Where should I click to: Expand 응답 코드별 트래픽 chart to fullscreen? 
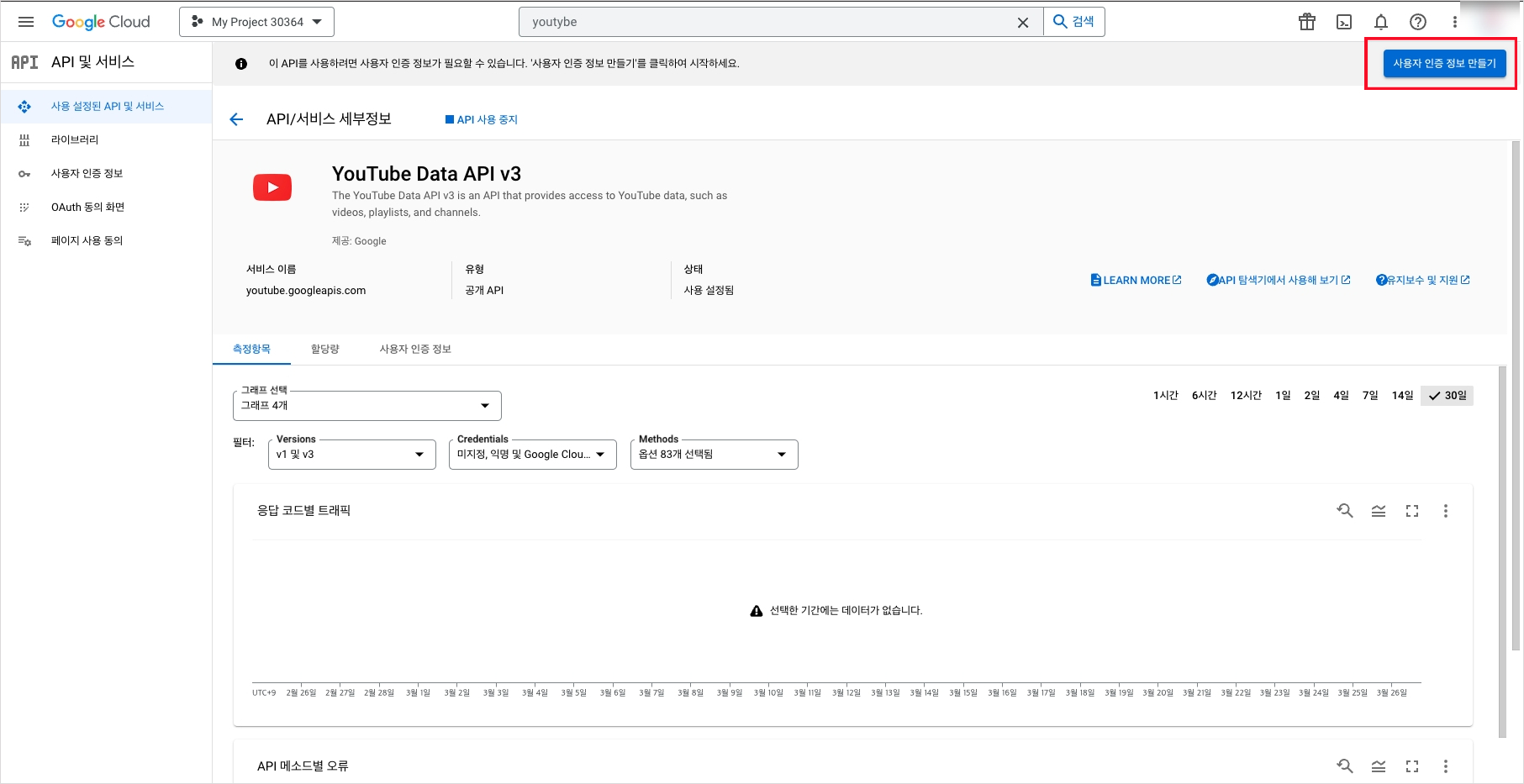click(x=1412, y=511)
